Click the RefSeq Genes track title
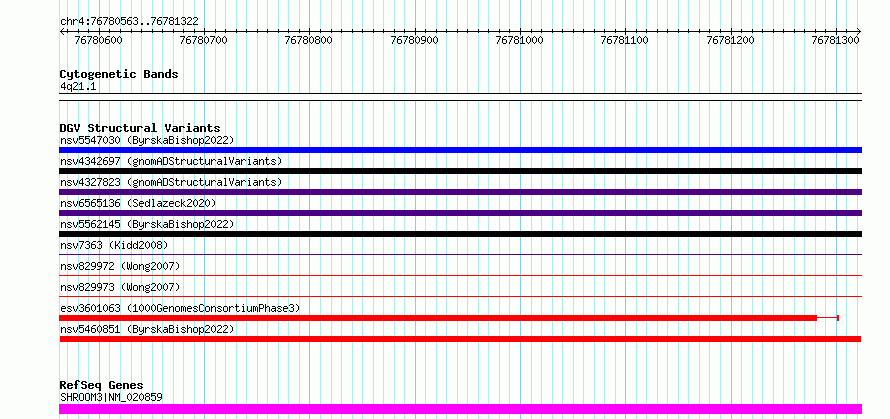The image size is (890, 419). [x=102, y=386]
